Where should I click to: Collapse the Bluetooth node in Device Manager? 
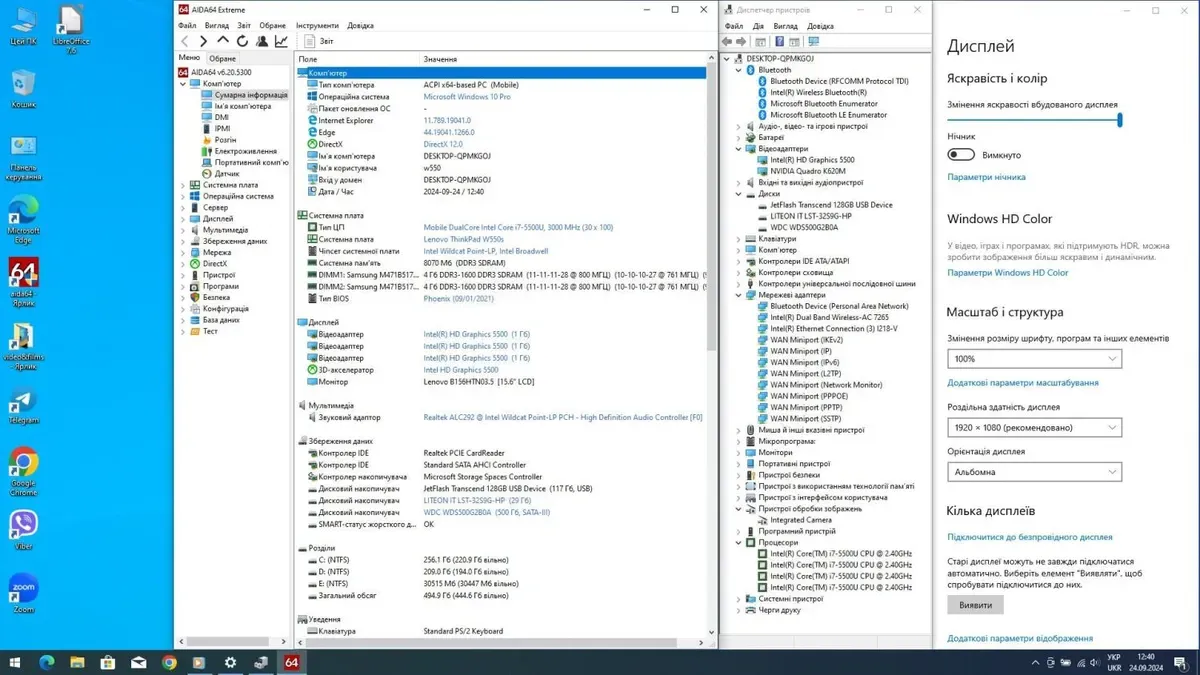point(739,70)
